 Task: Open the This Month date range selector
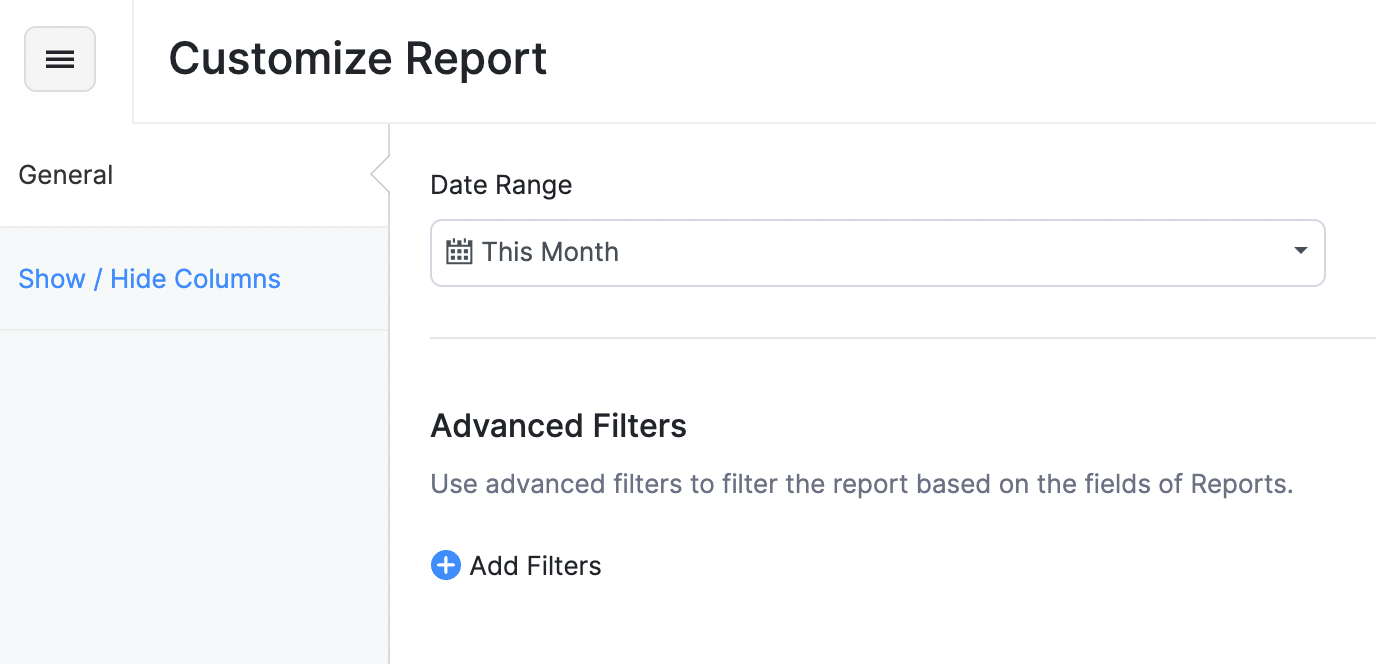[877, 253]
